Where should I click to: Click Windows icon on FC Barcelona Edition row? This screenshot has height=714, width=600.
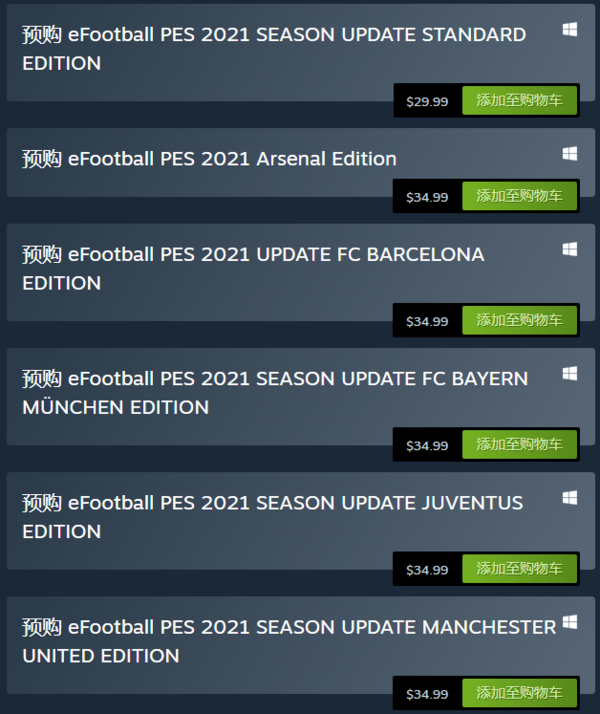pos(569,249)
